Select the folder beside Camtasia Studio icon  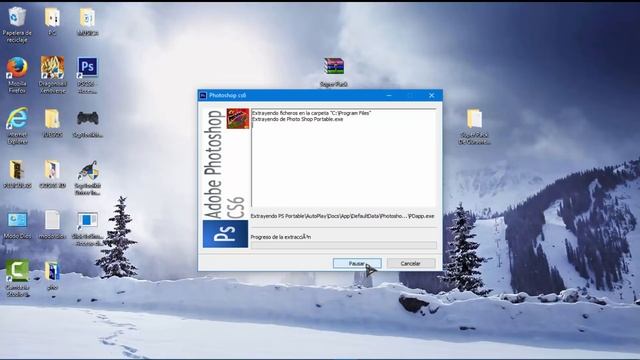[52, 275]
